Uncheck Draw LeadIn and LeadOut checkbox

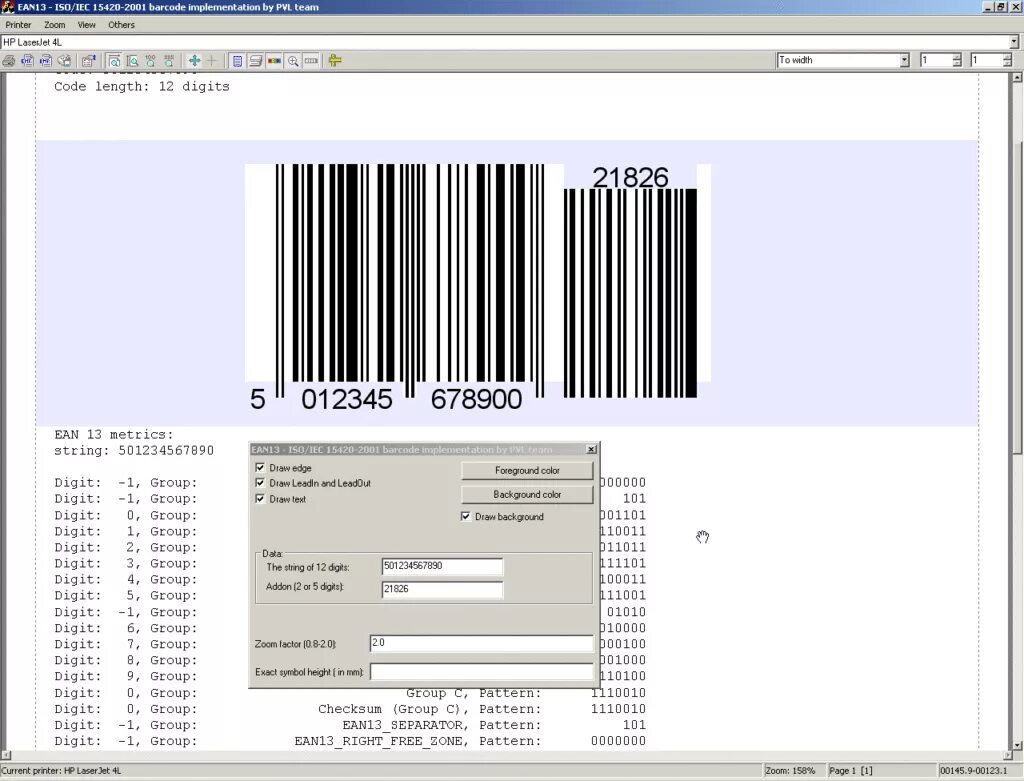click(260, 483)
